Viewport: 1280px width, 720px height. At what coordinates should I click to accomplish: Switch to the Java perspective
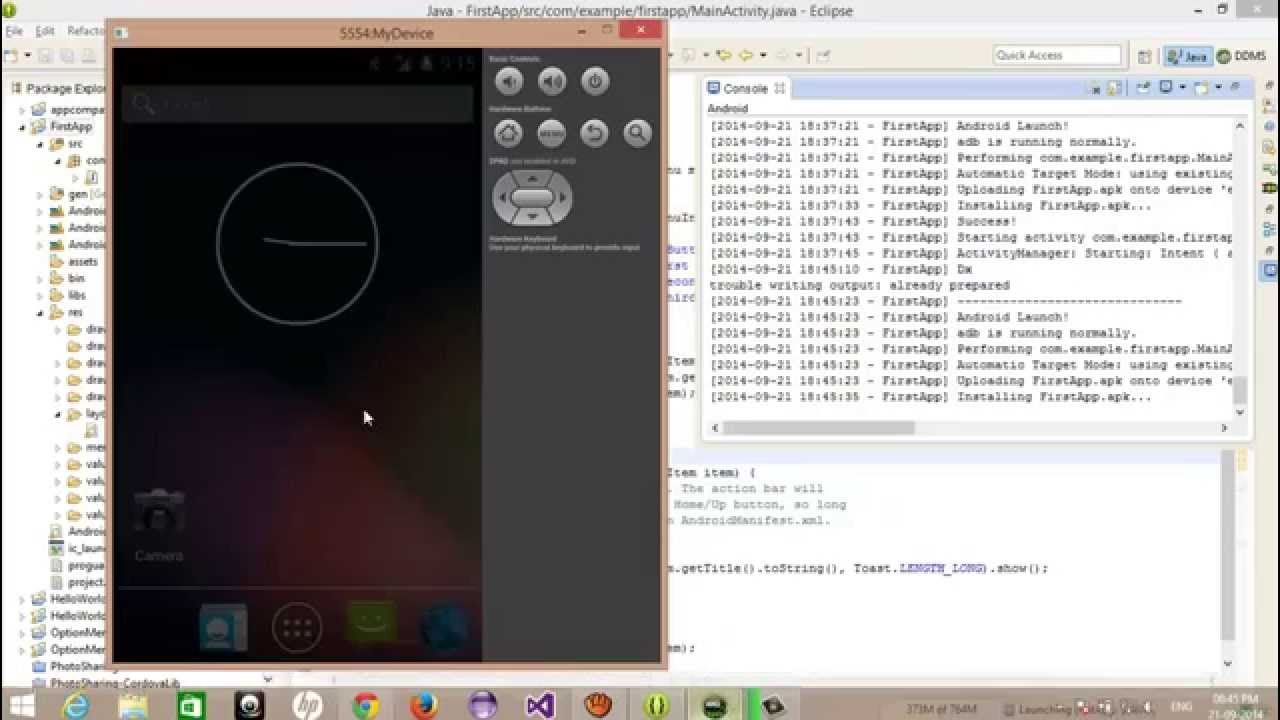click(1186, 56)
